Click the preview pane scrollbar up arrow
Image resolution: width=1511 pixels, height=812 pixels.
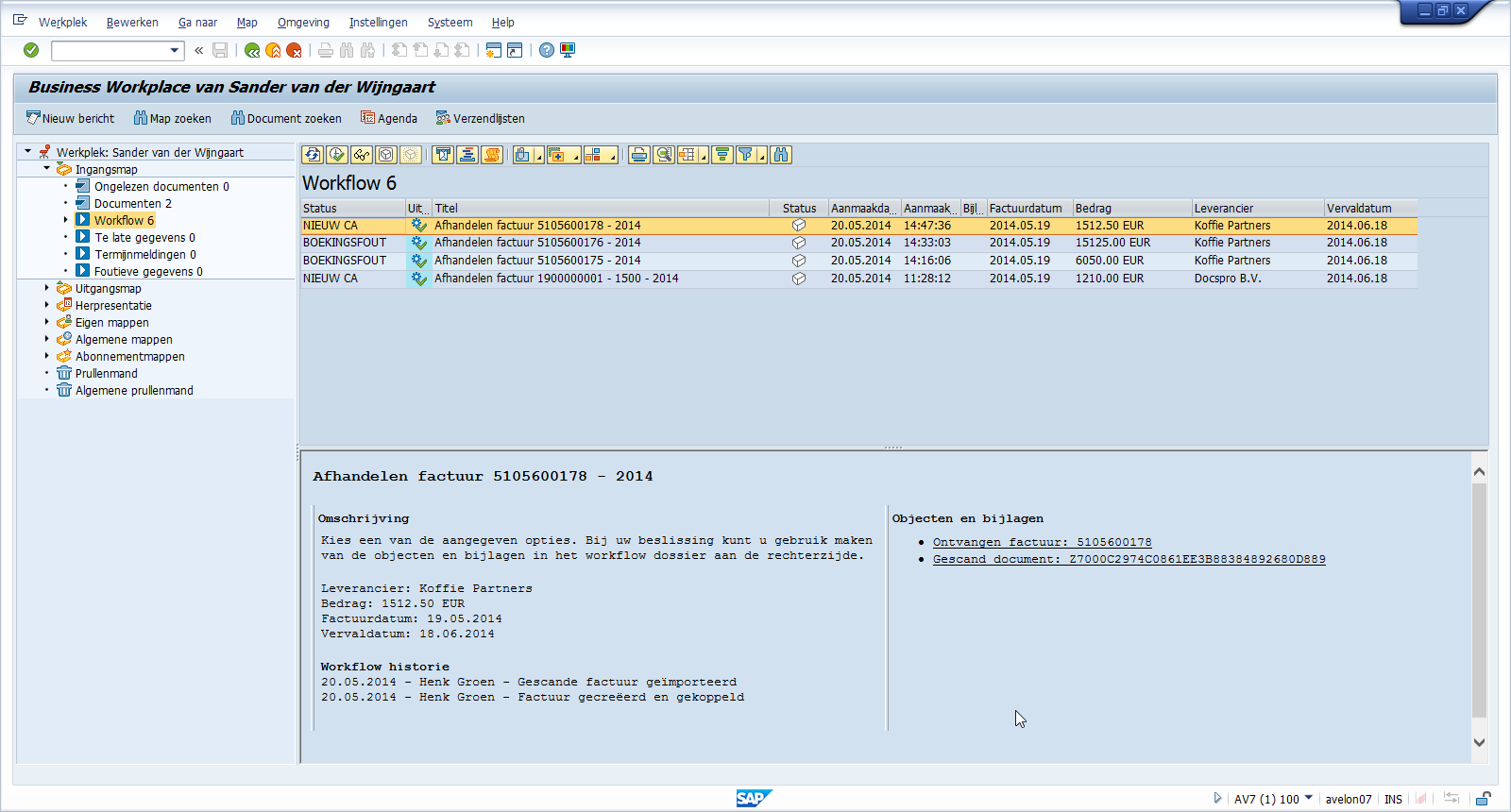(1479, 471)
